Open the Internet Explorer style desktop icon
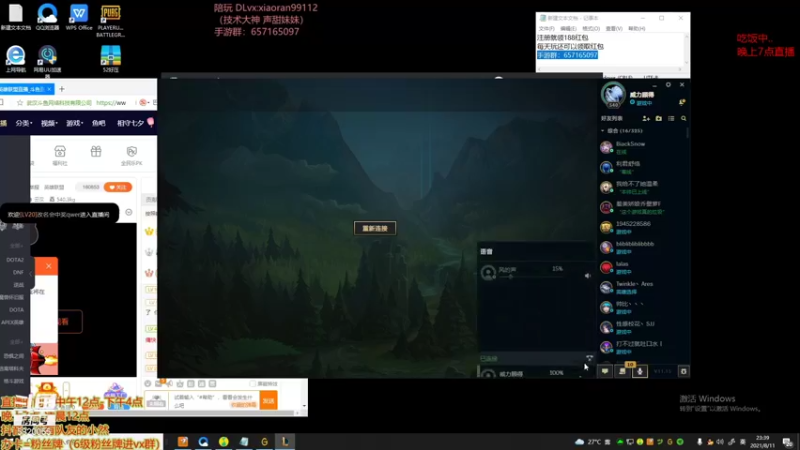This screenshot has height=450, width=800. click(x=15, y=59)
